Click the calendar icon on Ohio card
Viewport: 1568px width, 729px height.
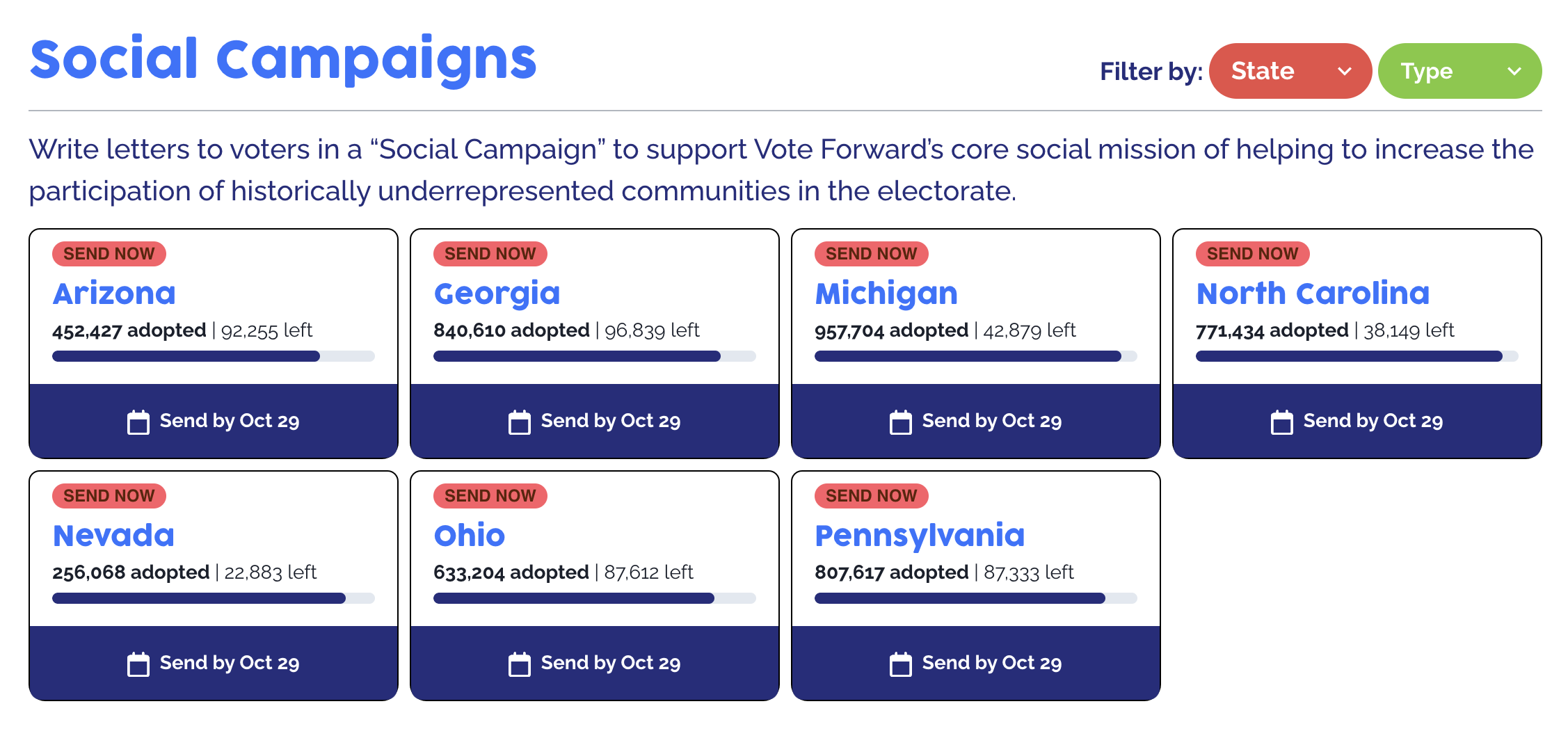tap(520, 664)
